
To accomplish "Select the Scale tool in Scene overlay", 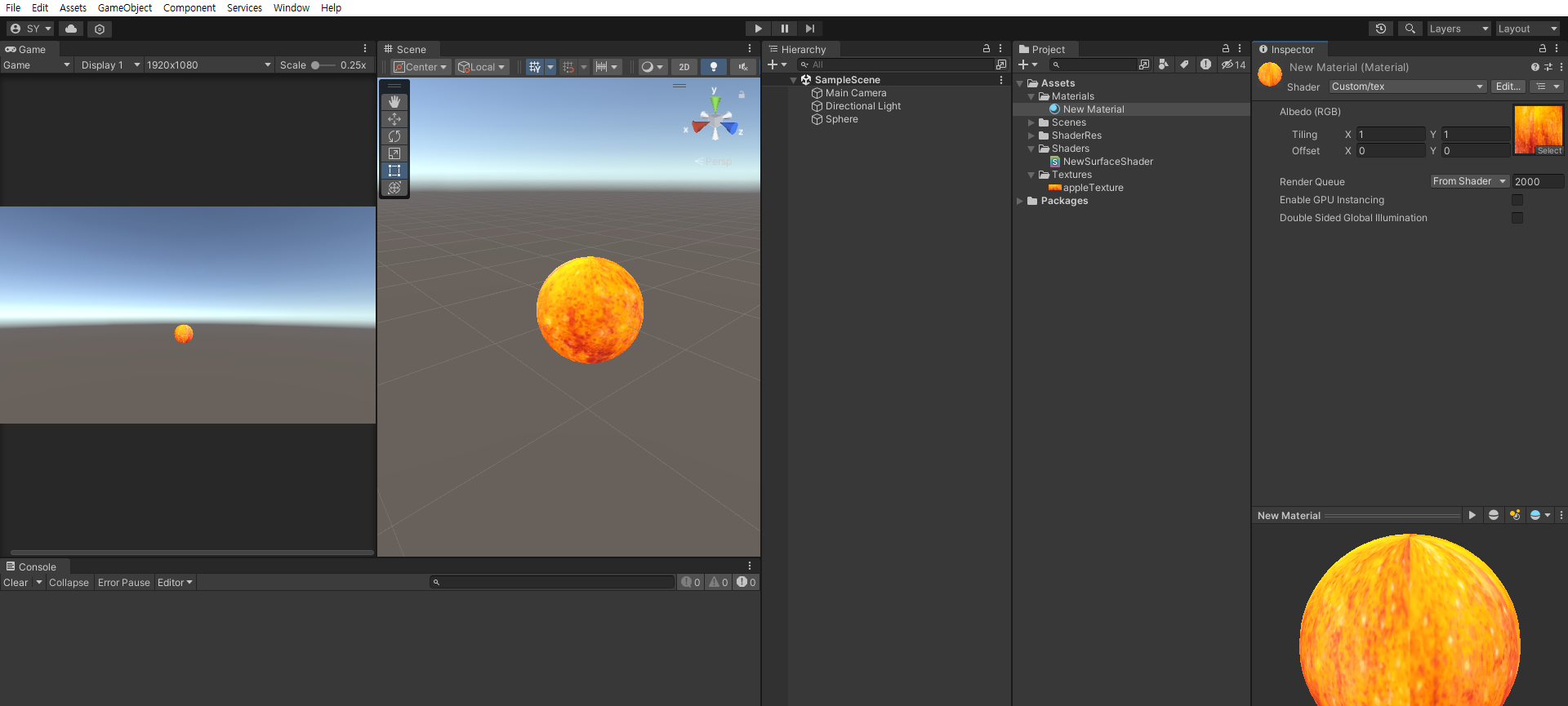I will [x=394, y=153].
